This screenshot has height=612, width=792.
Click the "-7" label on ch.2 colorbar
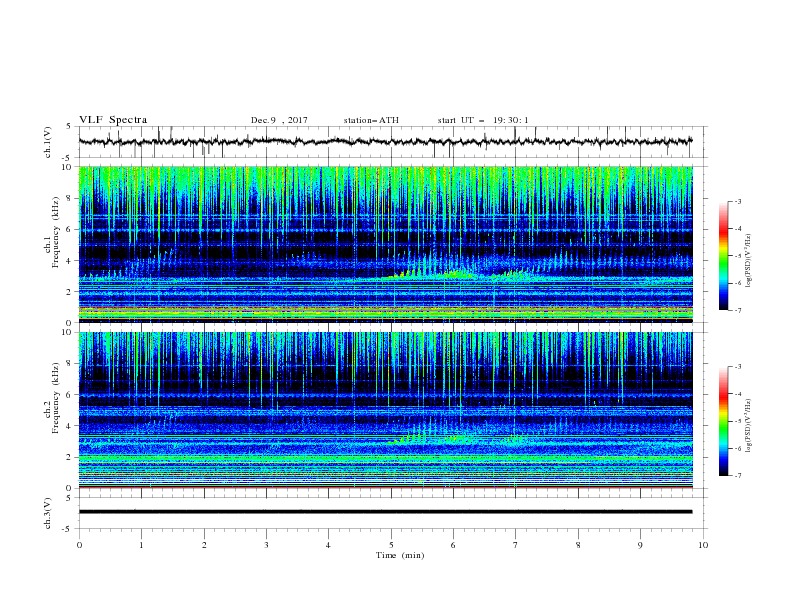737,476
